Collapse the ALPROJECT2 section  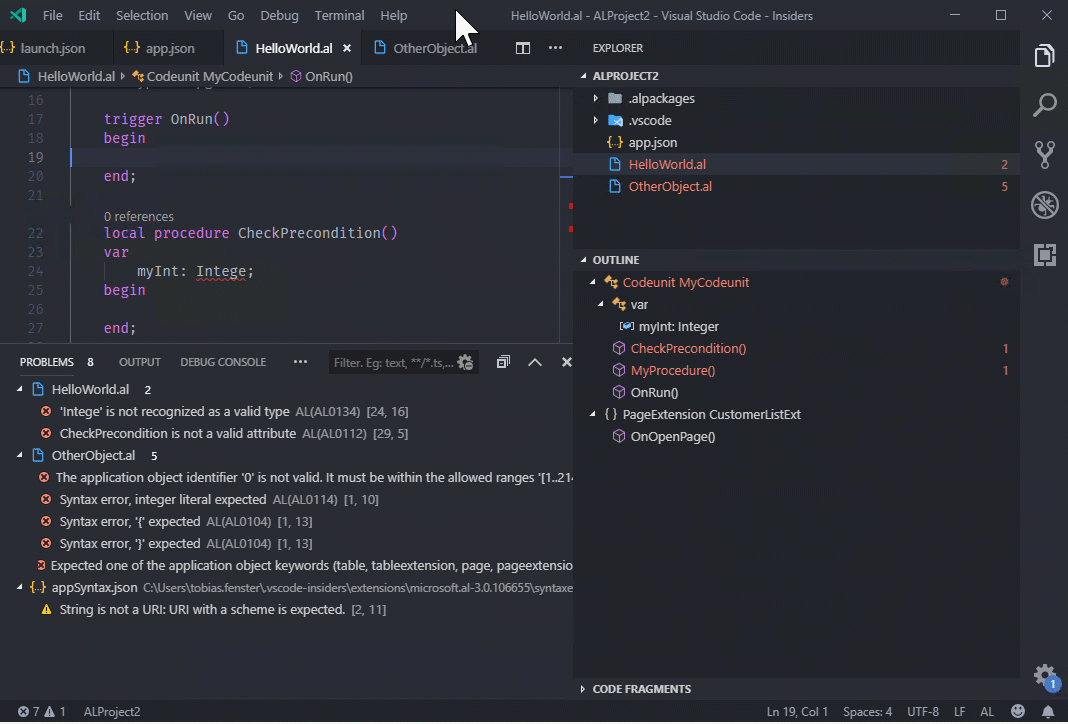pyautogui.click(x=583, y=76)
